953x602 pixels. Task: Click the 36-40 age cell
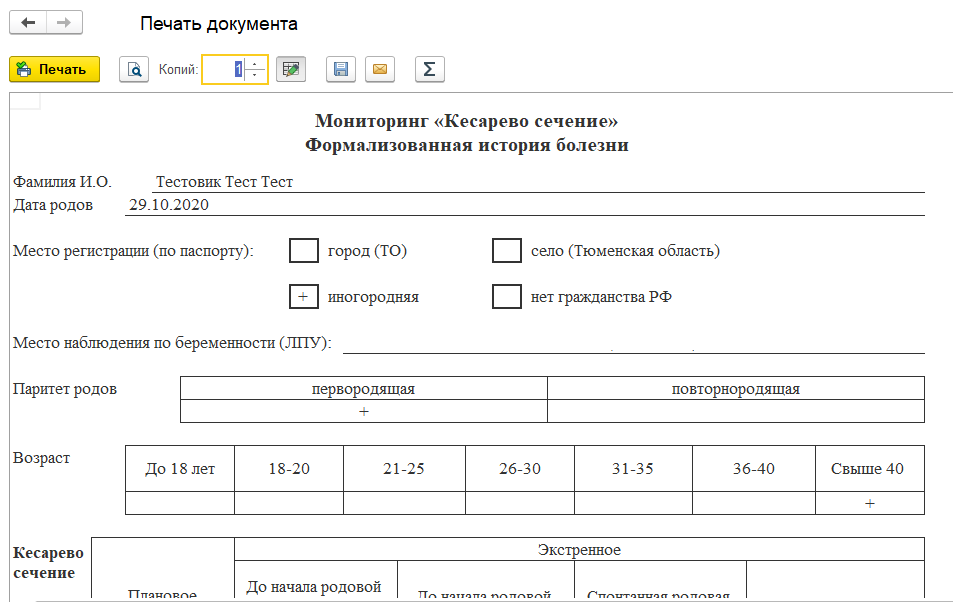click(754, 469)
